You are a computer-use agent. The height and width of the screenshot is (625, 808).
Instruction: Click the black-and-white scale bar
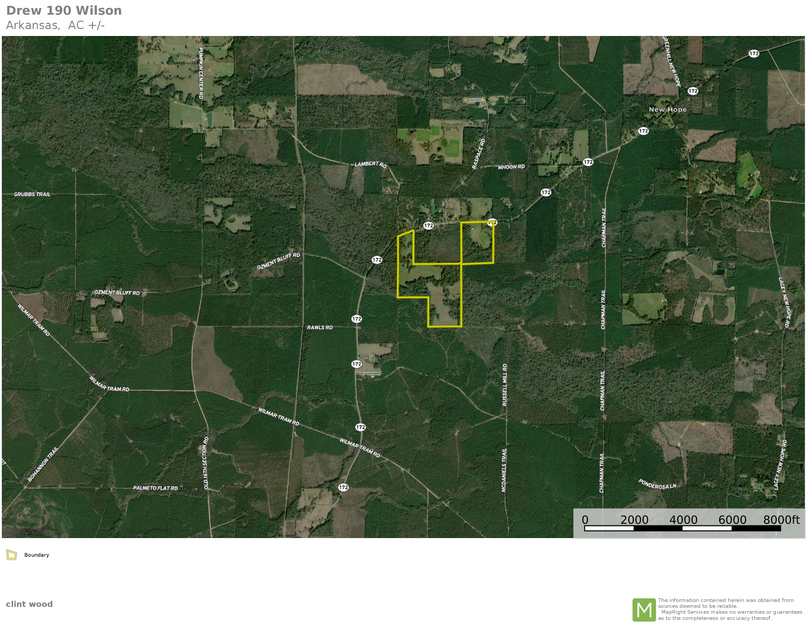[682, 528]
